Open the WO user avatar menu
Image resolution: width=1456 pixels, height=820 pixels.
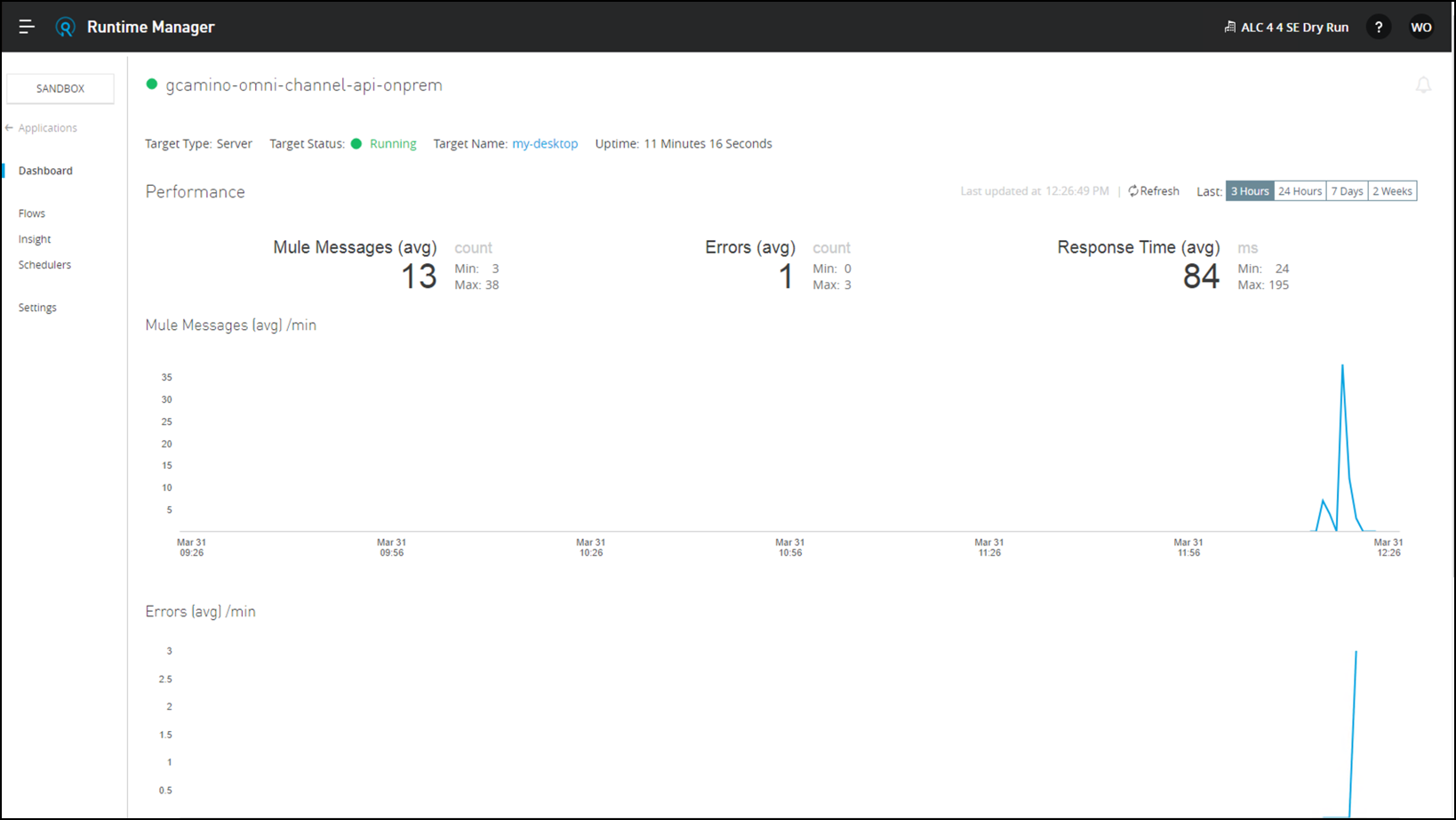point(1421,27)
